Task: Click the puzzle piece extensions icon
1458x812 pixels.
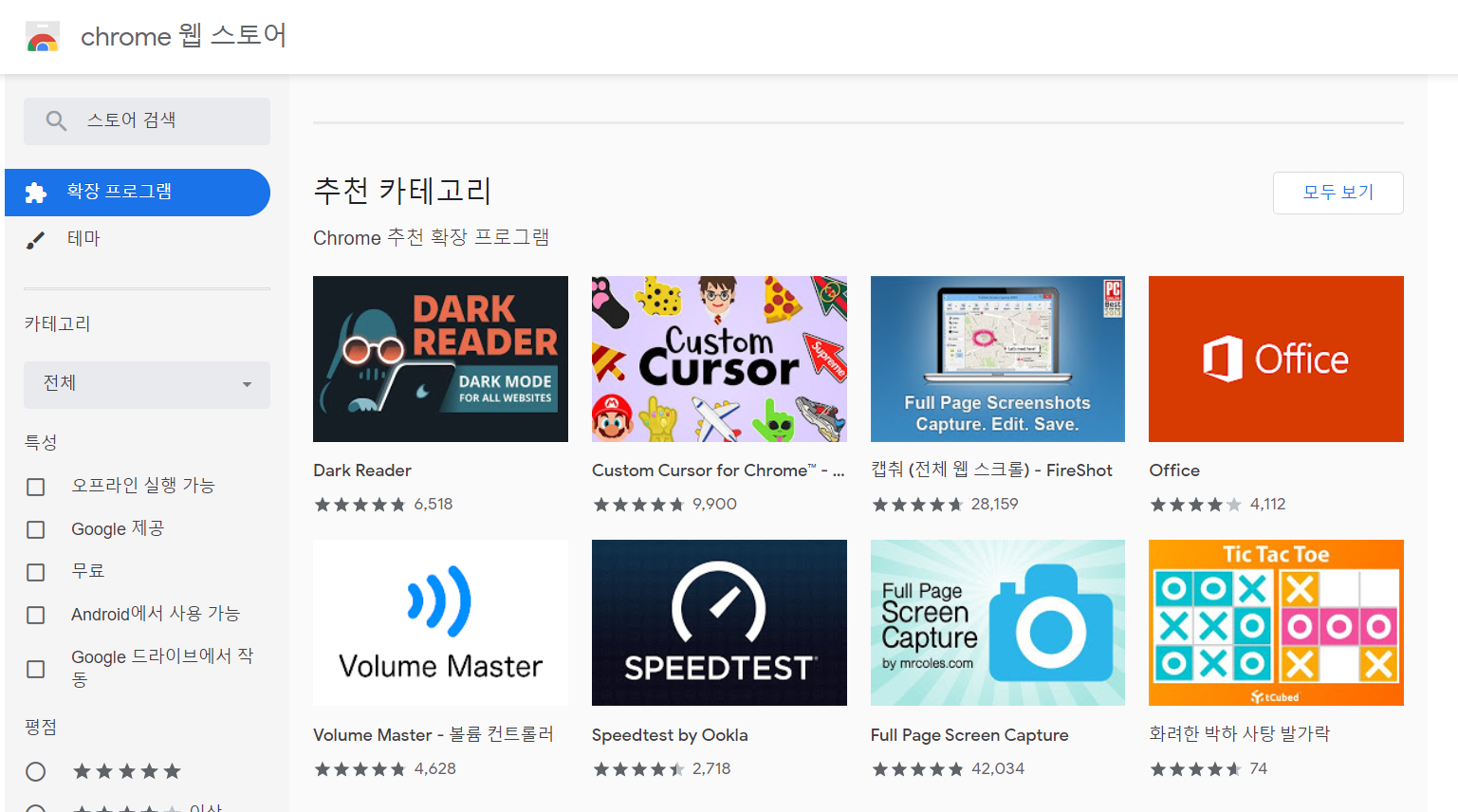Action: tap(36, 193)
